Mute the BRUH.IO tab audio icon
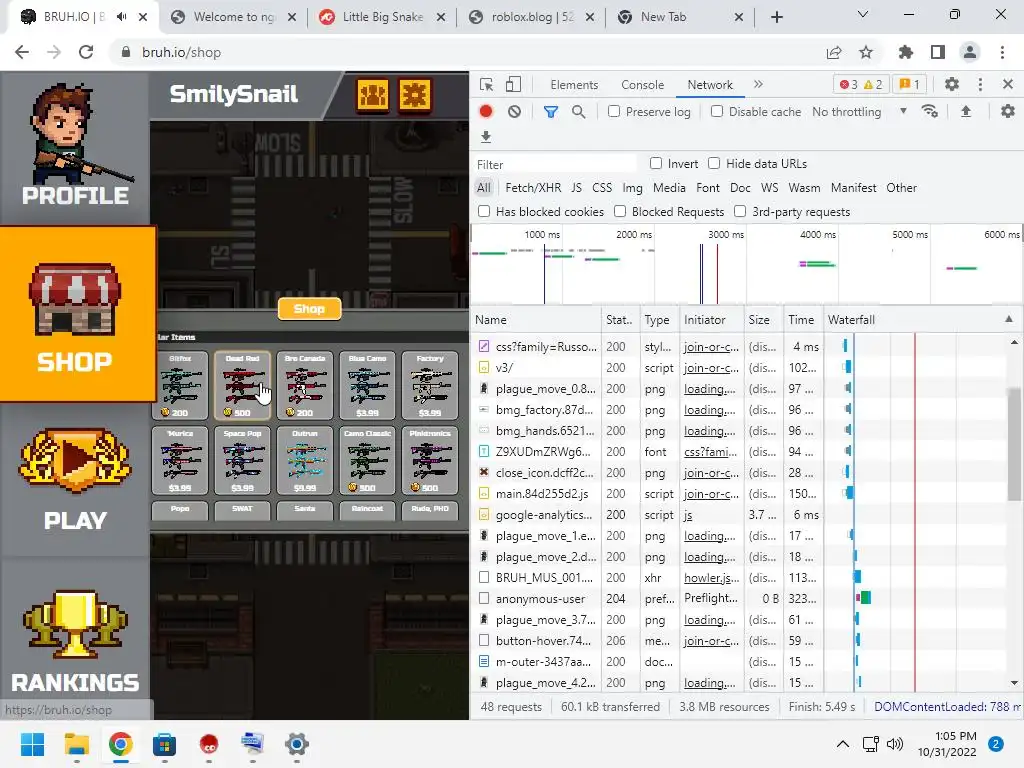The height and width of the screenshot is (768, 1024). [121, 17]
